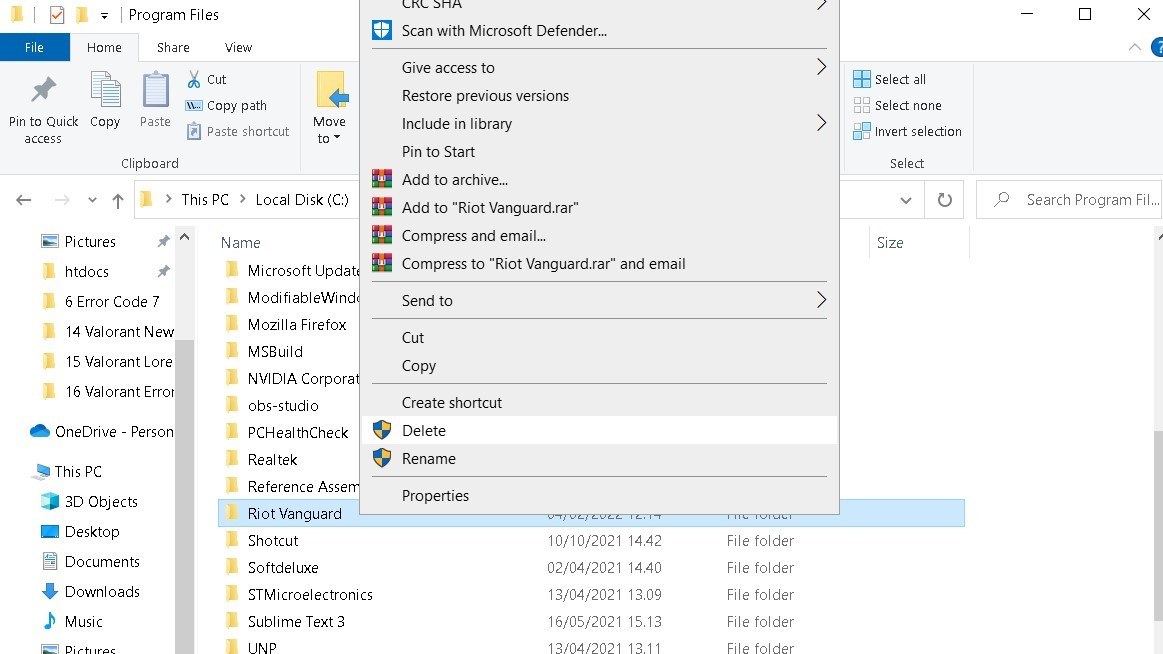Image resolution: width=1163 pixels, height=654 pixels.
Task: Choose Delete from the context menu
Action: pyautogui.click(x=599, y=430)
